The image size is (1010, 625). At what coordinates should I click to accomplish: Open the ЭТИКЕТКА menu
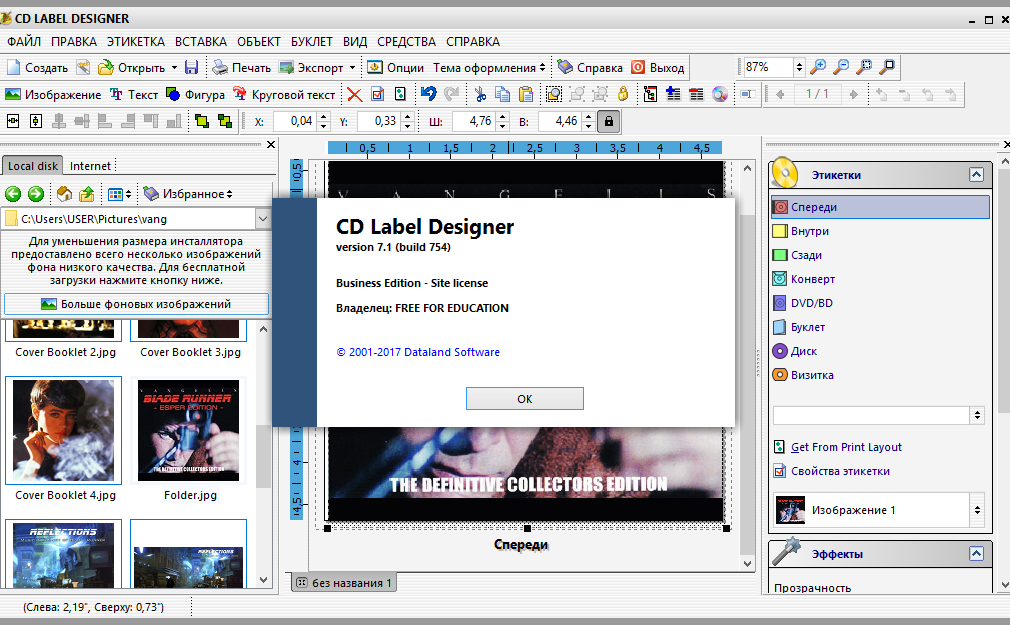tap(136, 42)
